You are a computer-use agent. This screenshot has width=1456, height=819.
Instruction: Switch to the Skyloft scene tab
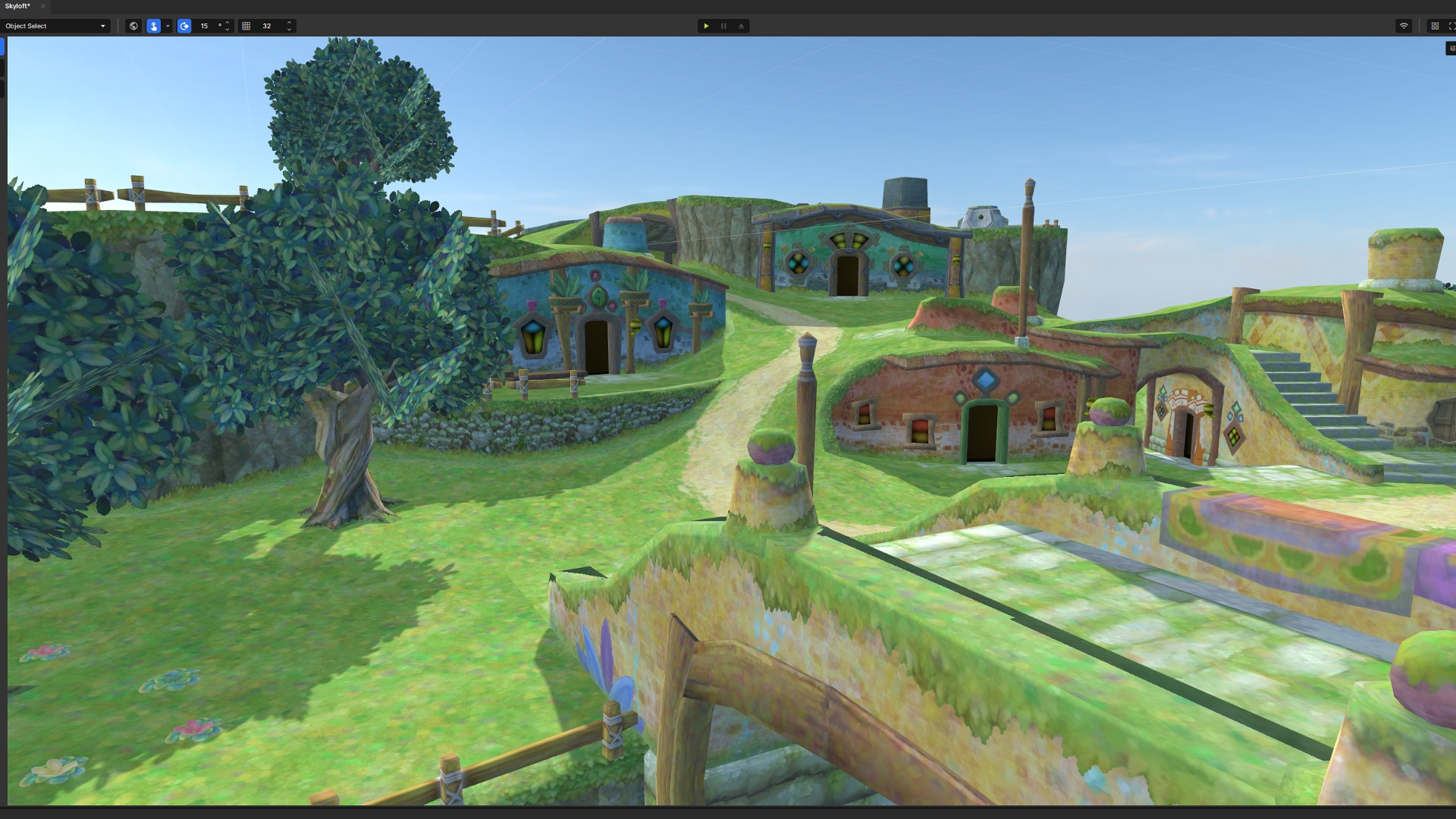(17, 6)
